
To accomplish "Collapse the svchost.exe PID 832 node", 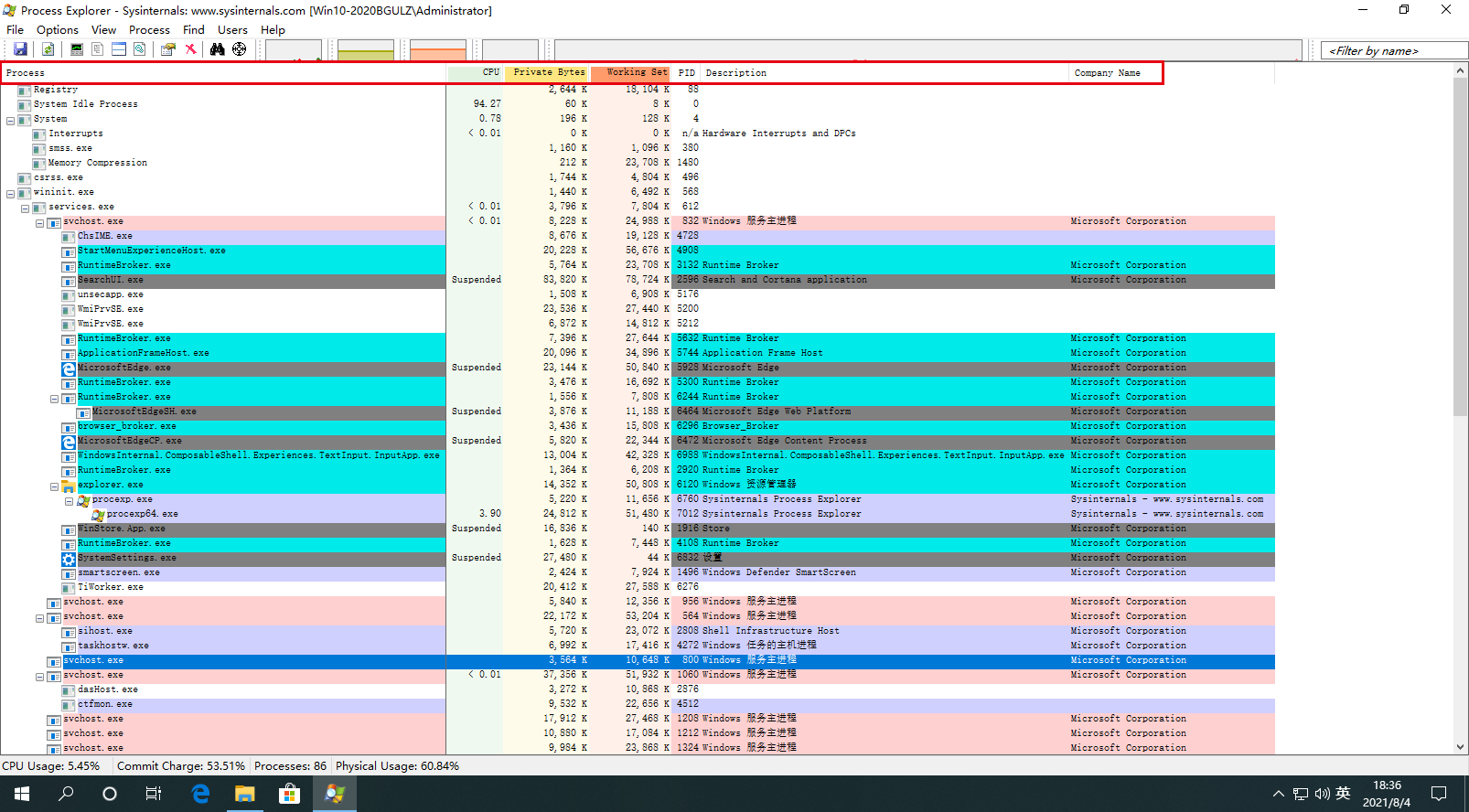I will click(x=40, y=222).
